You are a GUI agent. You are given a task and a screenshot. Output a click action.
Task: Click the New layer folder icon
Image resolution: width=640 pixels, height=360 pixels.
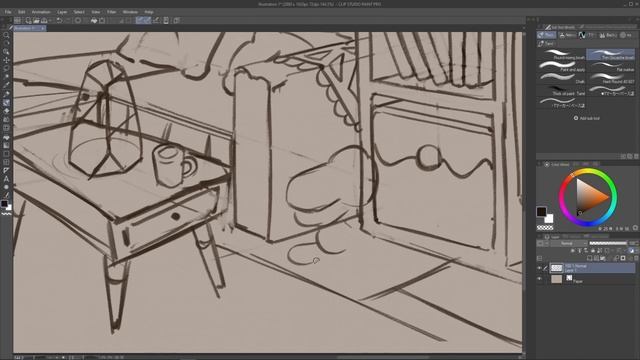pos(603,258)
